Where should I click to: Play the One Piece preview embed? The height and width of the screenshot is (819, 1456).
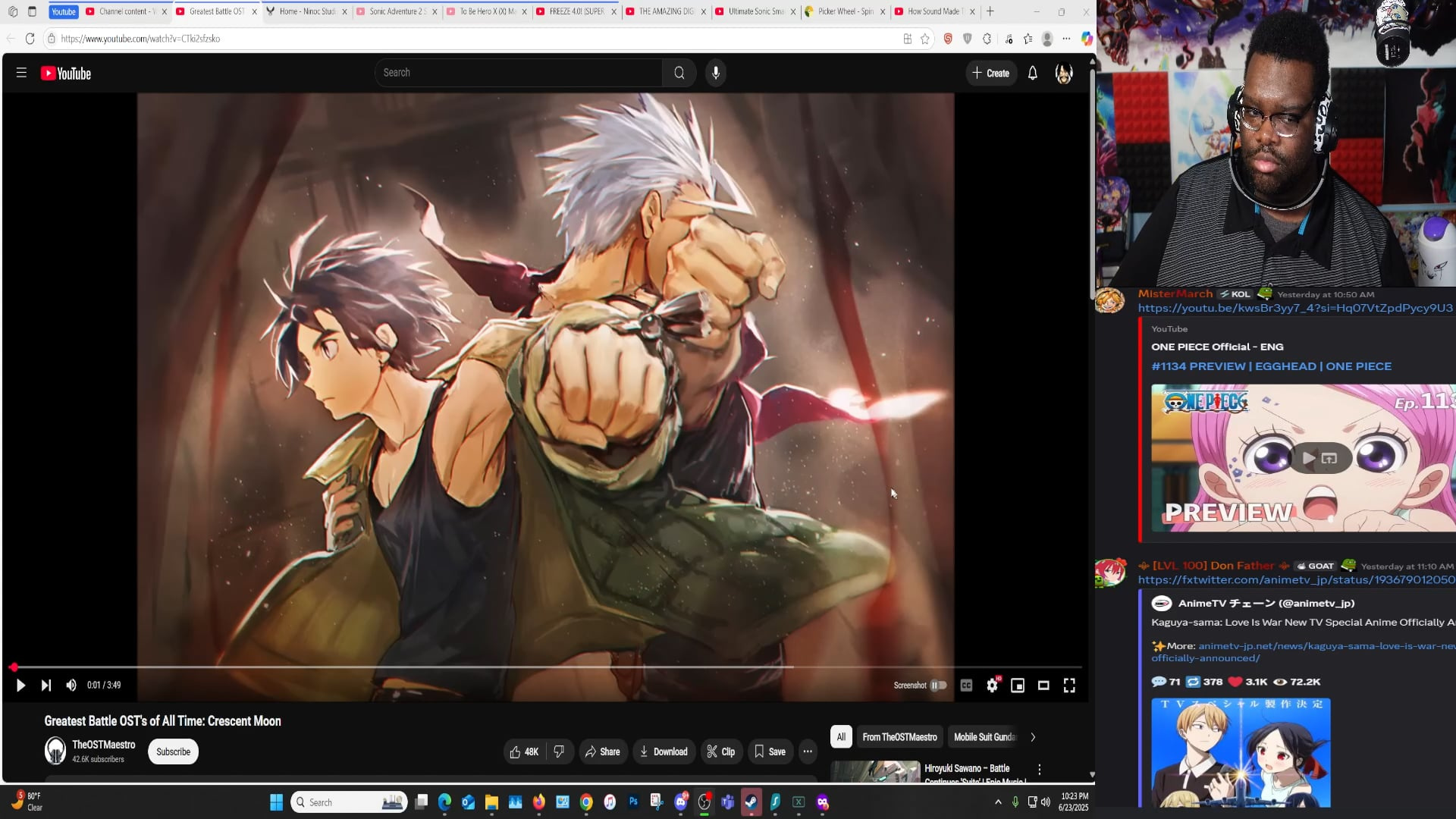1309,458
